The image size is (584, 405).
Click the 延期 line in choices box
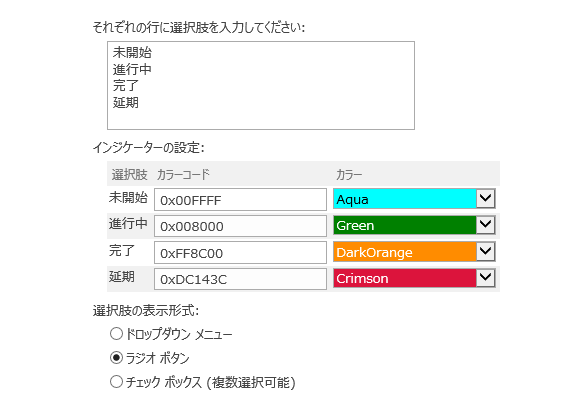coord(126,102)
